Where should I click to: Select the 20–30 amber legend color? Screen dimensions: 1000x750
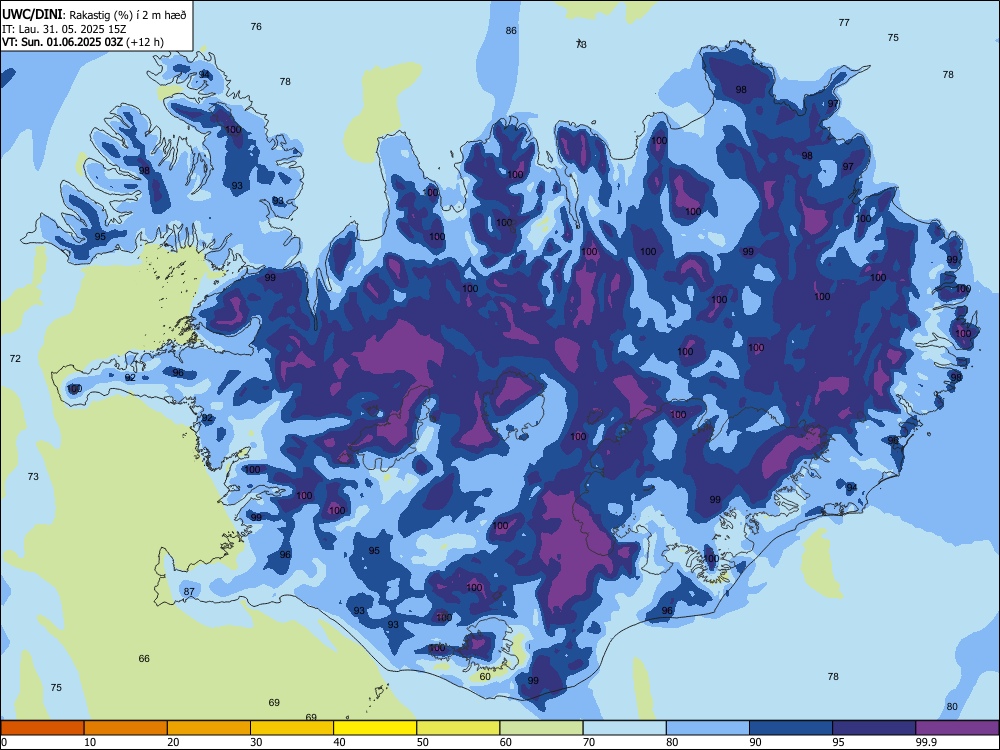pos(209,728)
